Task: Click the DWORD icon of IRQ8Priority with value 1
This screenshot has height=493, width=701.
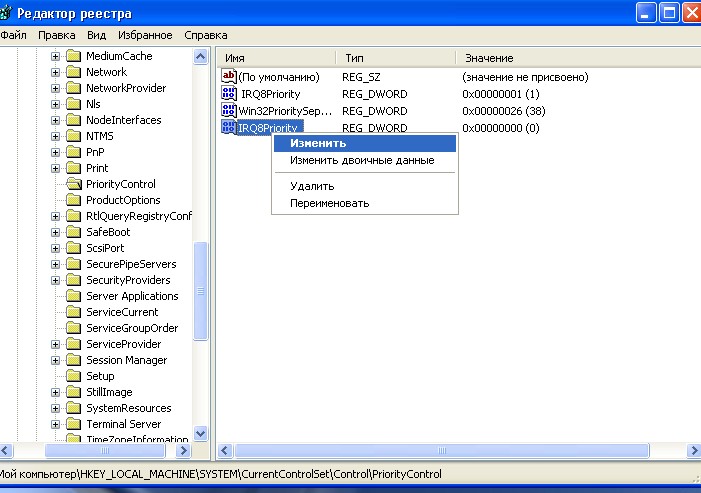Action: pos(228,93)
